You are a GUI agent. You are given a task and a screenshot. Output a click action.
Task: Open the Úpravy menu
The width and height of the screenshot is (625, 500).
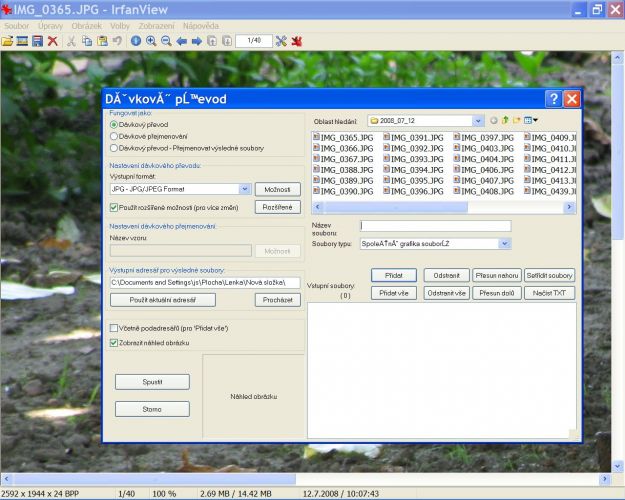pyautogui.click(x=50, y=26)
